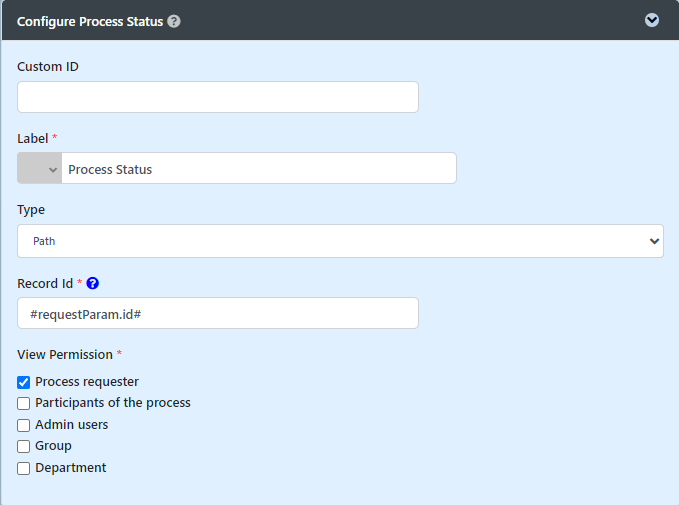Click the View Permission section label
The width and height of the screenshot is (679, 505).
65,354
